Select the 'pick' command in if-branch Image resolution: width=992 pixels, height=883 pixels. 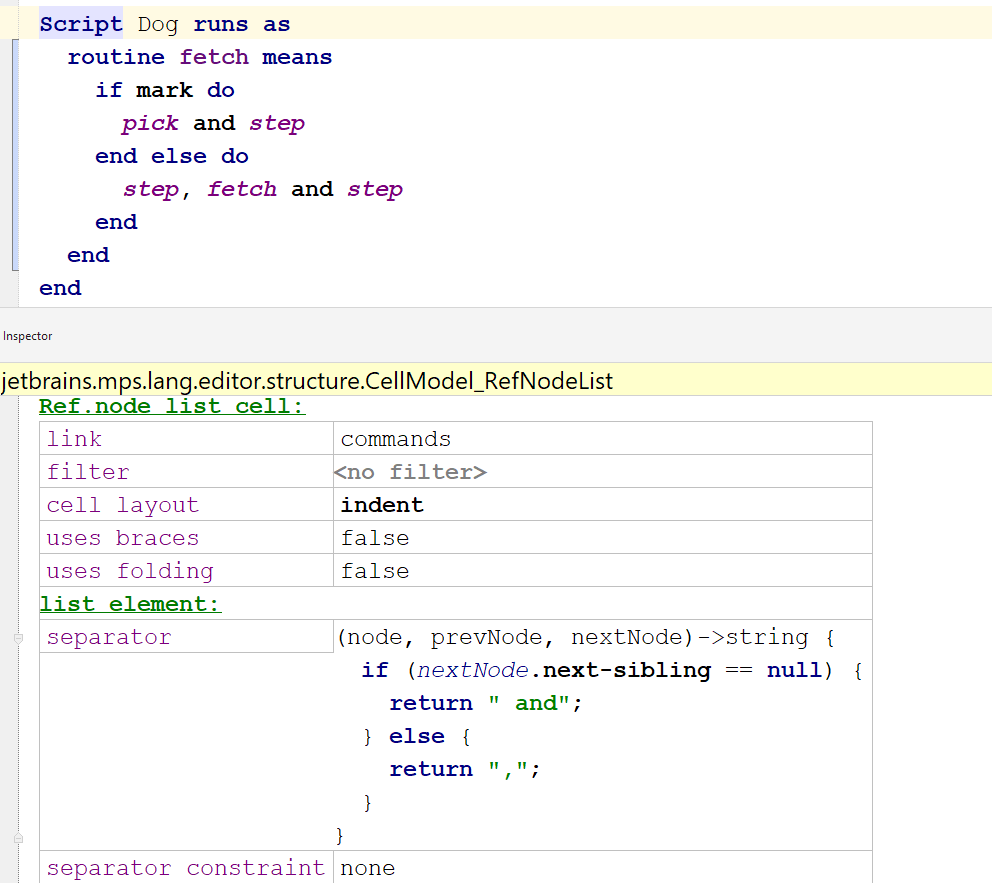tap(150, 123)
